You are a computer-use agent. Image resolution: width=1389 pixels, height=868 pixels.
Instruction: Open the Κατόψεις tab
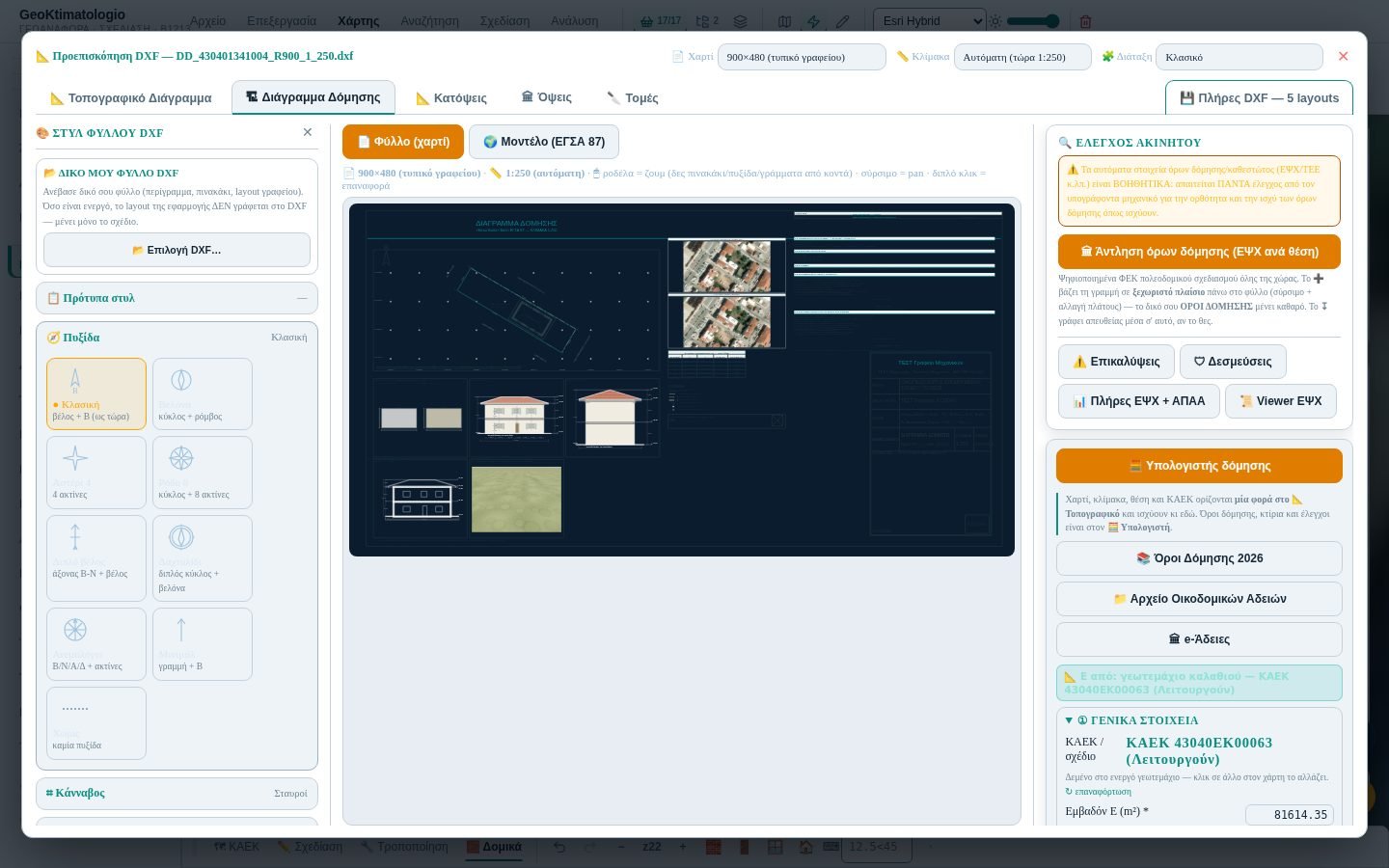point(451,97)
